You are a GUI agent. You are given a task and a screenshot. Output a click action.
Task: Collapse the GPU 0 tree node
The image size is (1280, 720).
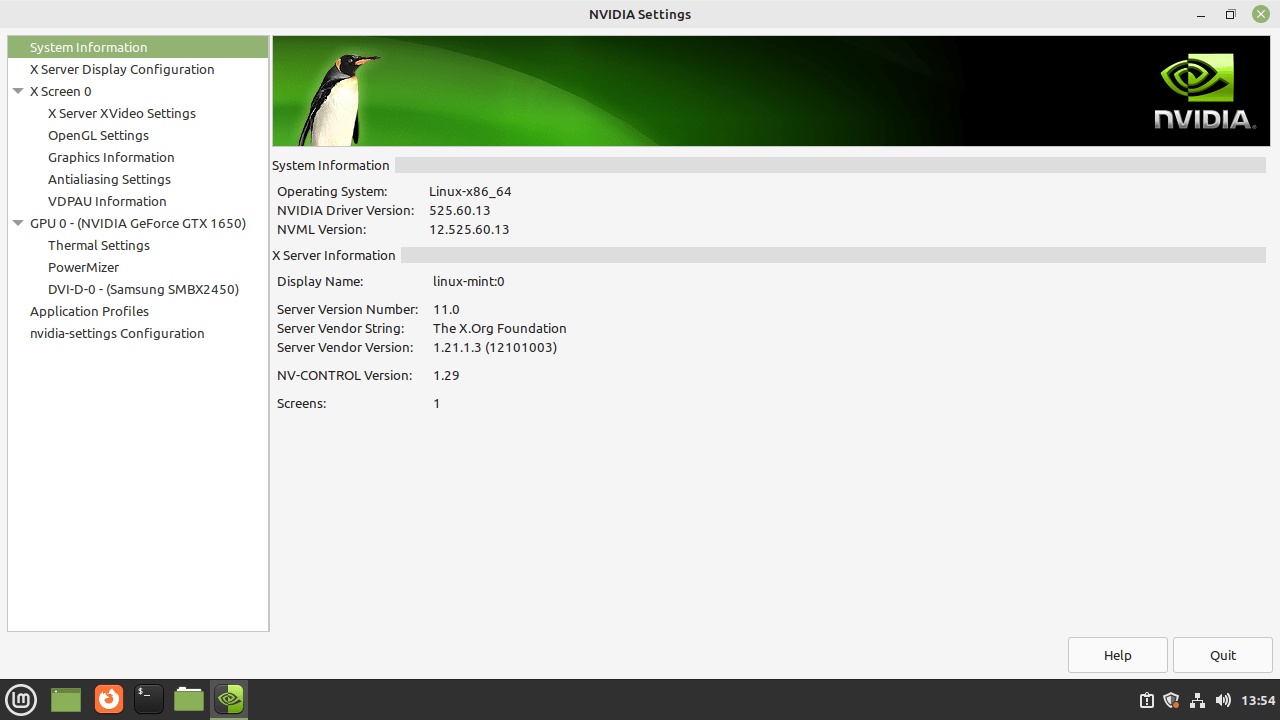tap(18, 223)
